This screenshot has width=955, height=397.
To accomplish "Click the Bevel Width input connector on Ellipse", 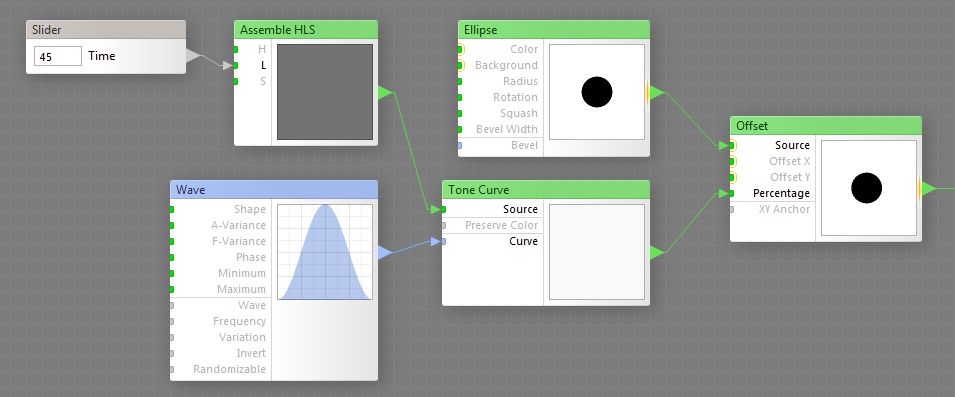I will pyautogui.click(x=460, y=129).
